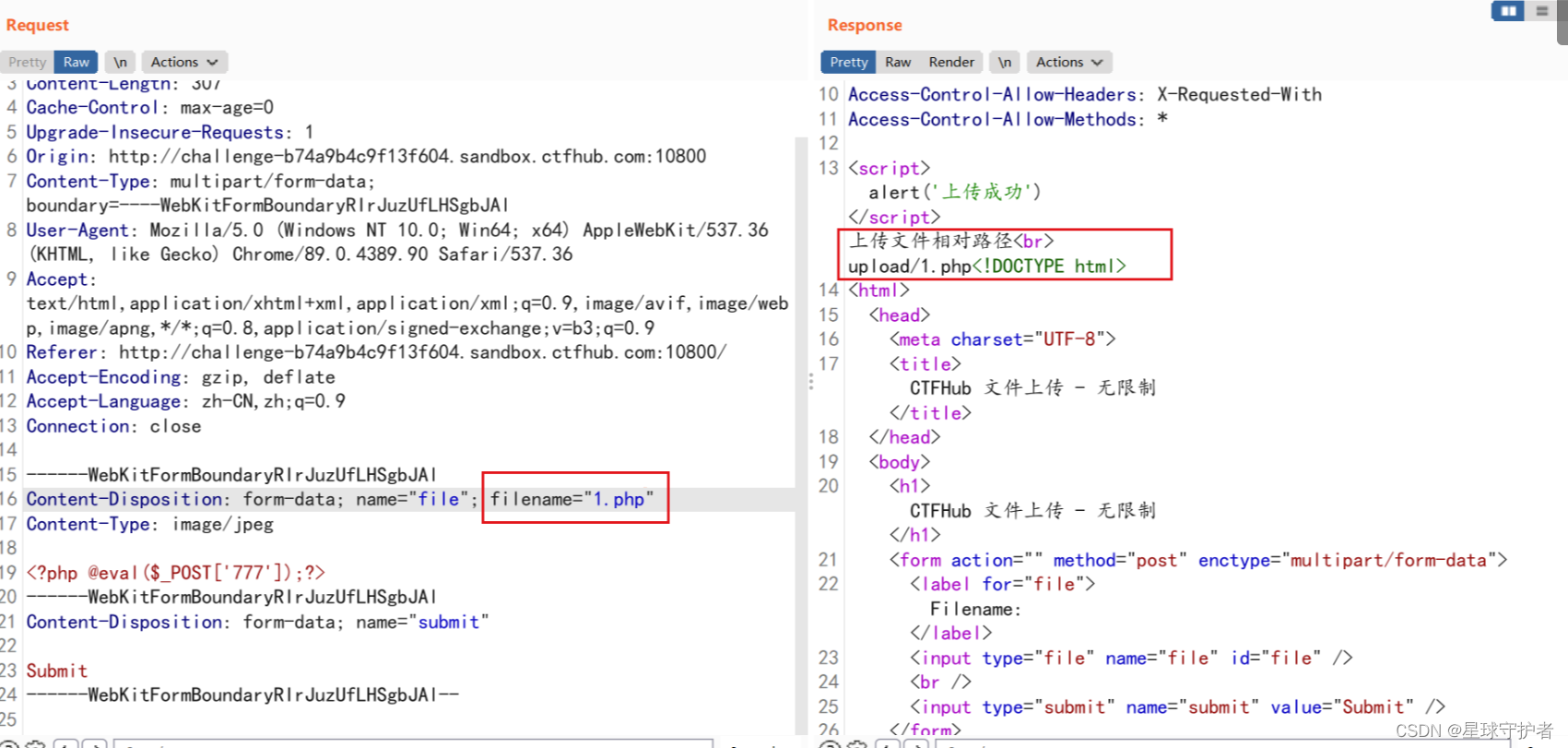Screen dimensions: 1568x748
Task: Click the Access-Control-Allow-Methods response line
Action: click(1008, 119)
